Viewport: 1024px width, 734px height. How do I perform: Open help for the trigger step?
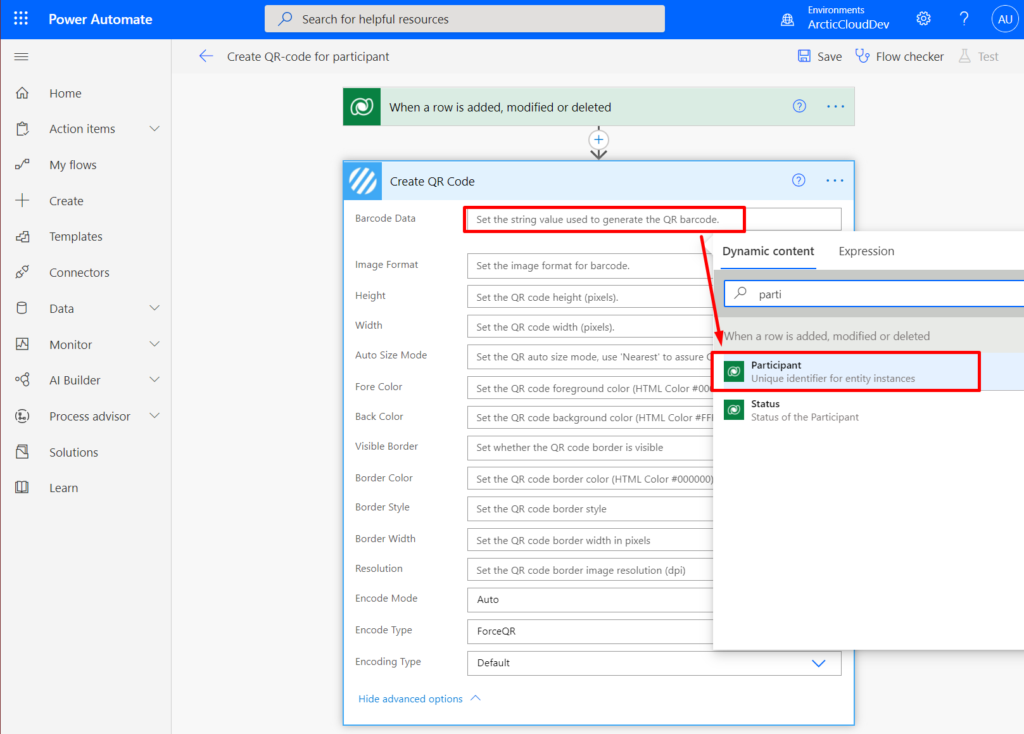(x=799, y=106)
